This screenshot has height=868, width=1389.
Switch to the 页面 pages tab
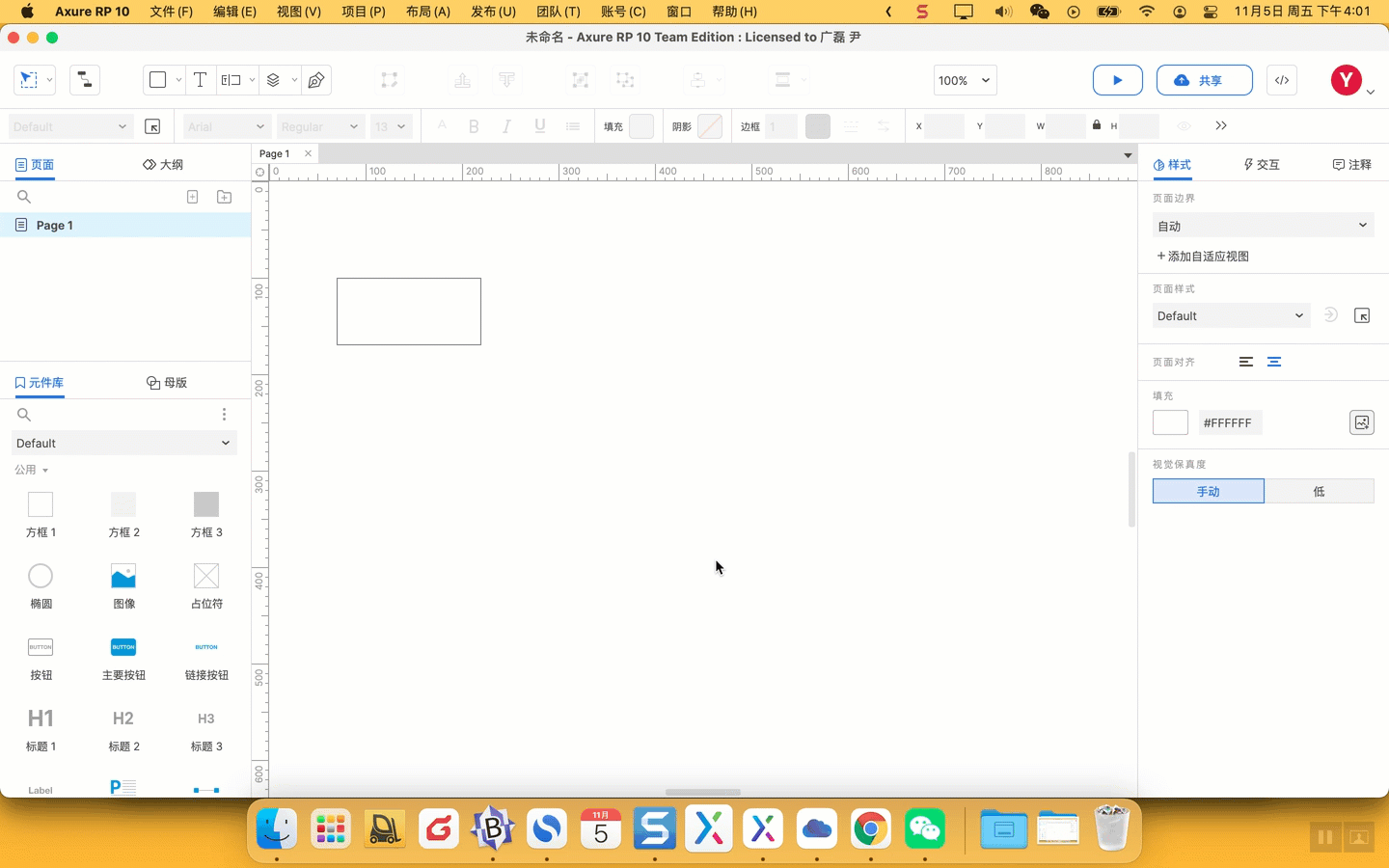(x=35, y=165)
